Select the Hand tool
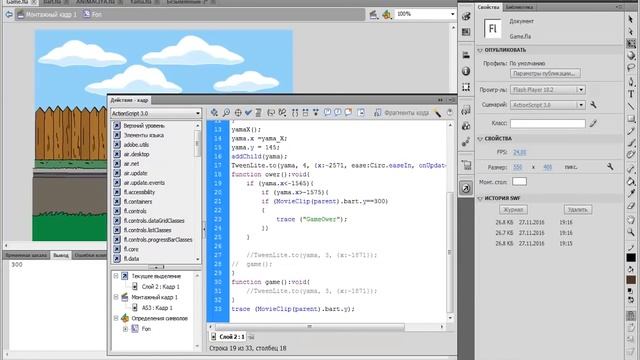 631,220
